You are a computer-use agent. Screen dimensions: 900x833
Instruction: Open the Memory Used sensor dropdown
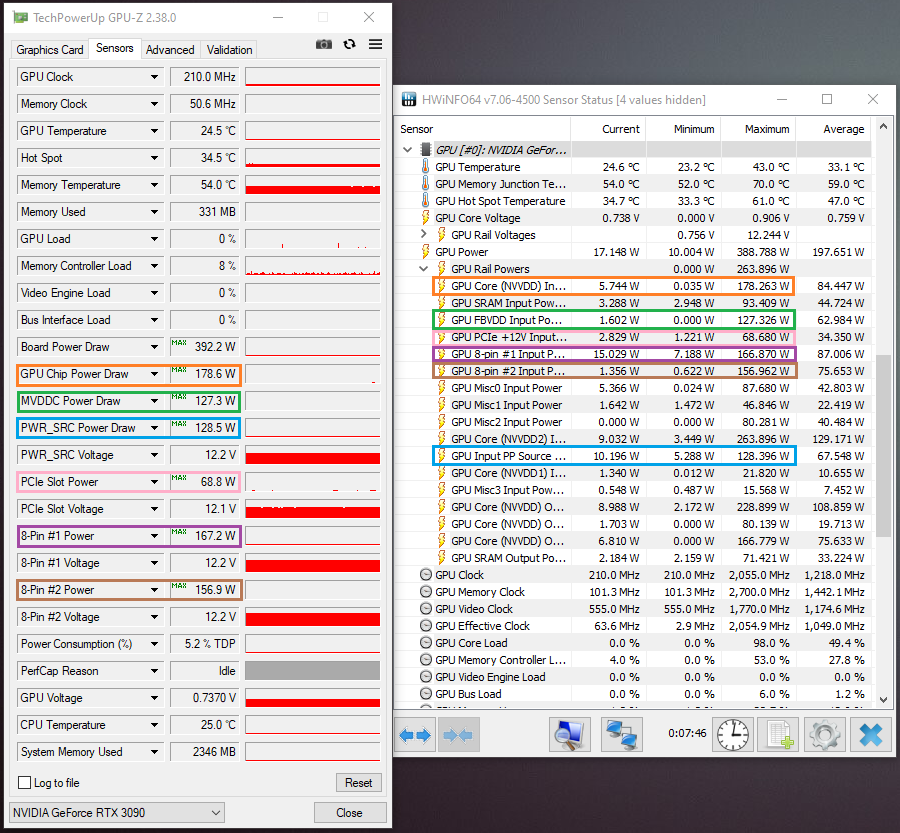[154, 211]
